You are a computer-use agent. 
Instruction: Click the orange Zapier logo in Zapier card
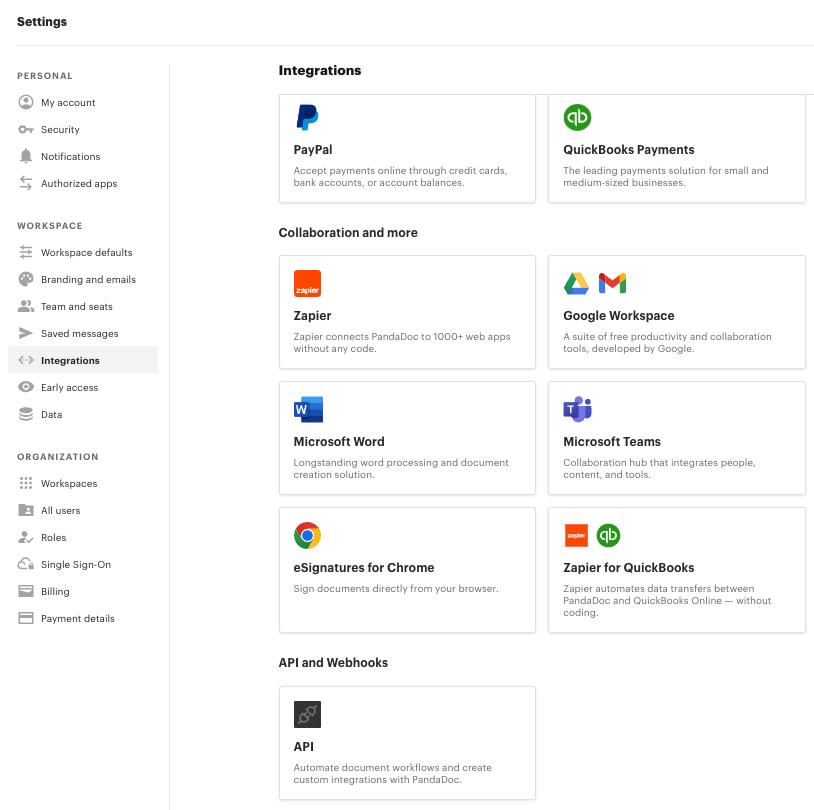tap(307, 284)
